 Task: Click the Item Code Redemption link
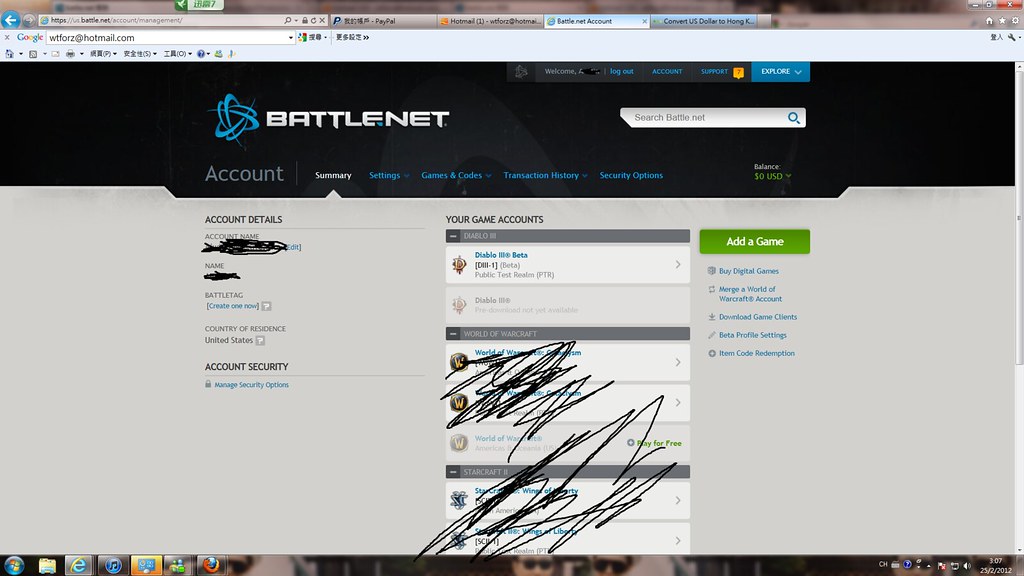click(756, 353)
